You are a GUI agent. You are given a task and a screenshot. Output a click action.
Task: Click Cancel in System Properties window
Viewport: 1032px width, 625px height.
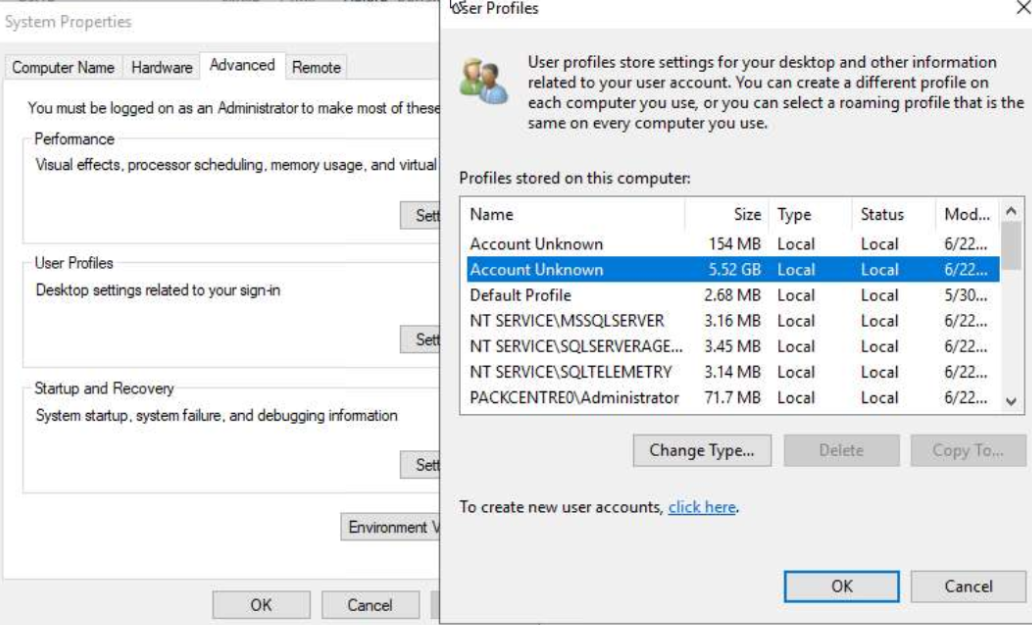pos(370,605)
